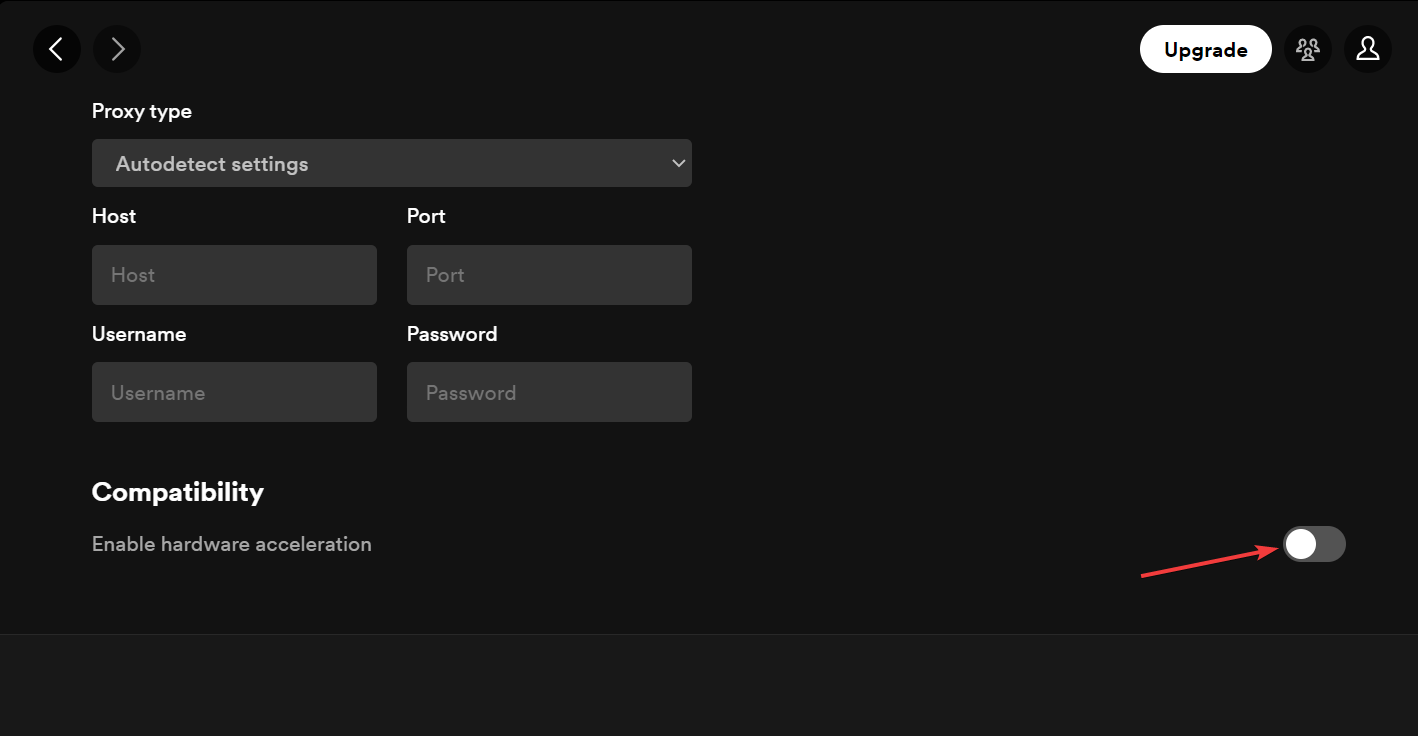Open the Proxy type dropdown
The image size is (1418, 736).
coord(392,163)
